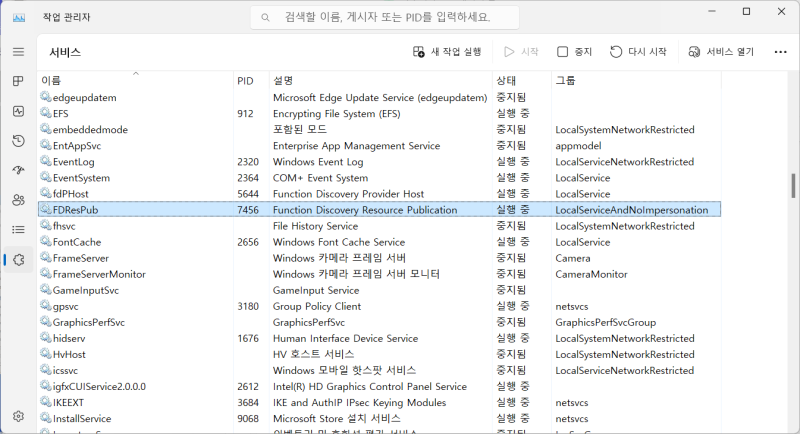This screenshot has height=434, width=800.
Task: Click the 시작 service button
Action: point(521,52)
